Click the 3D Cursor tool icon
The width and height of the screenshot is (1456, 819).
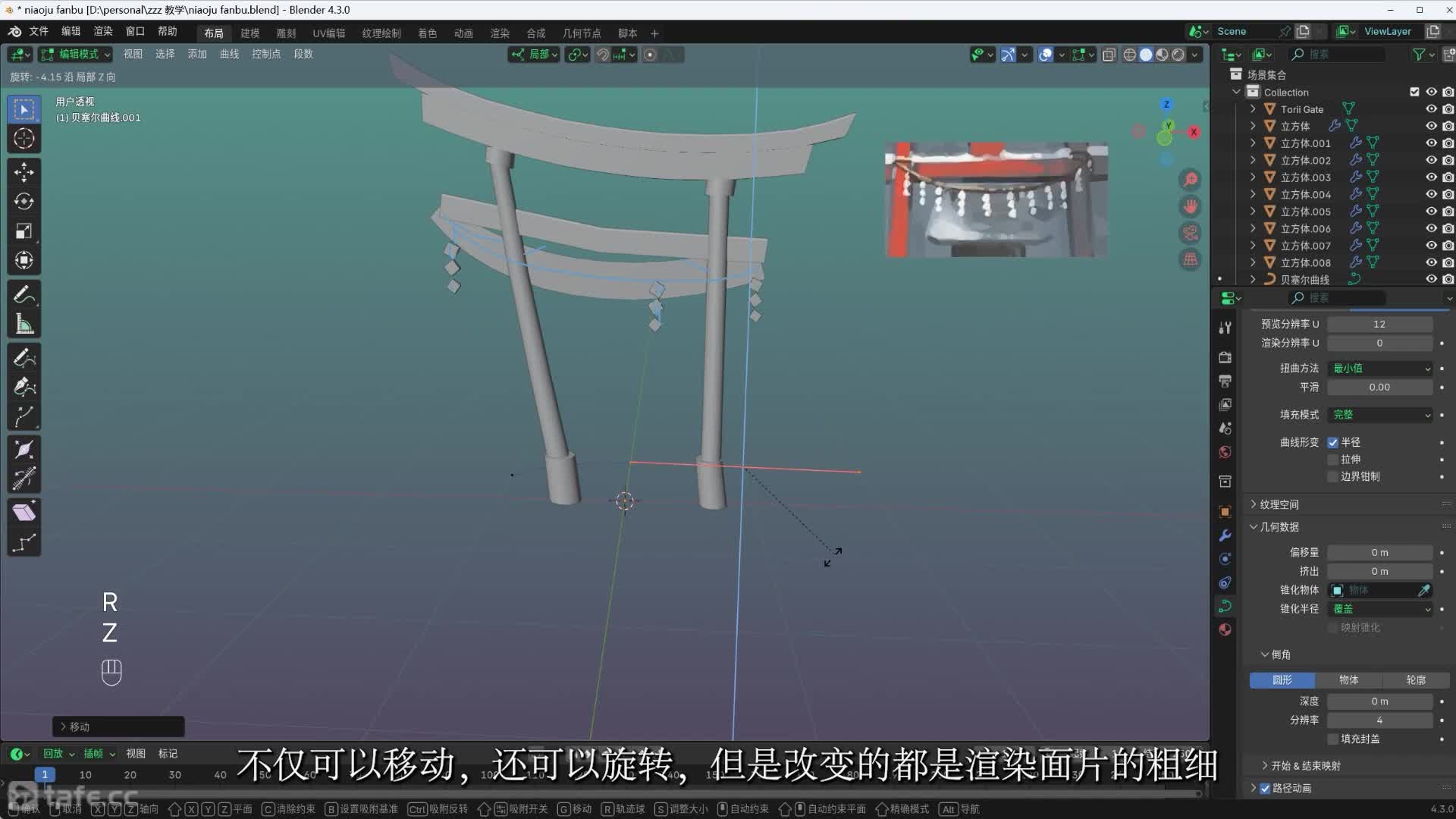tap(24, 139)
